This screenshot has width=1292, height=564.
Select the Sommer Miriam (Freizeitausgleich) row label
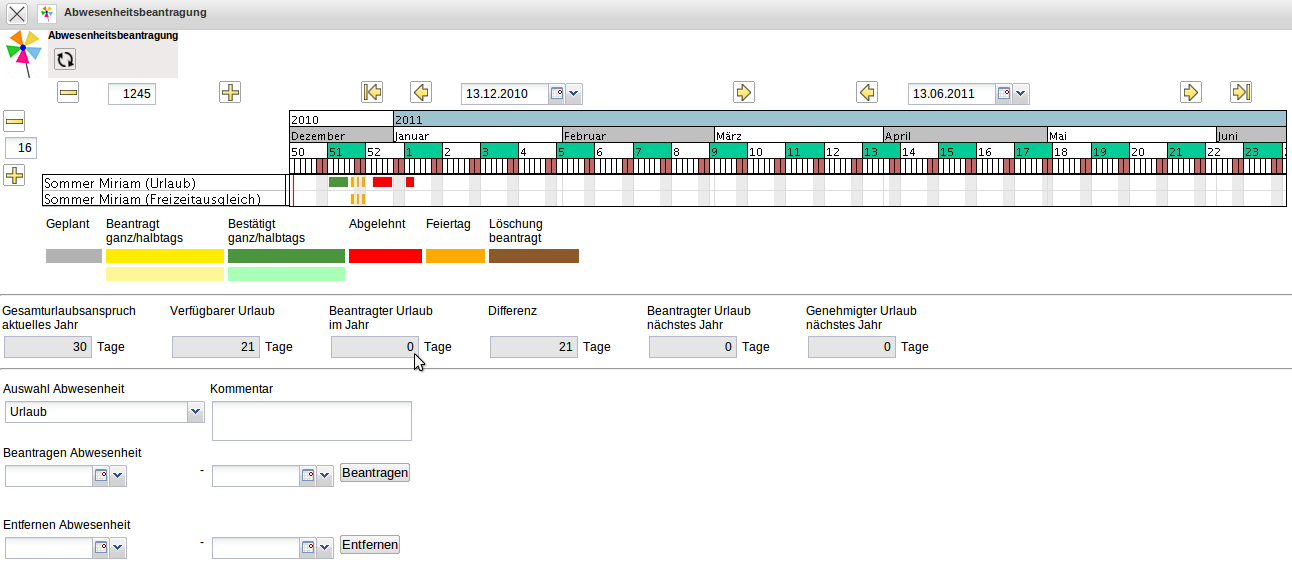tap(152, 199)
